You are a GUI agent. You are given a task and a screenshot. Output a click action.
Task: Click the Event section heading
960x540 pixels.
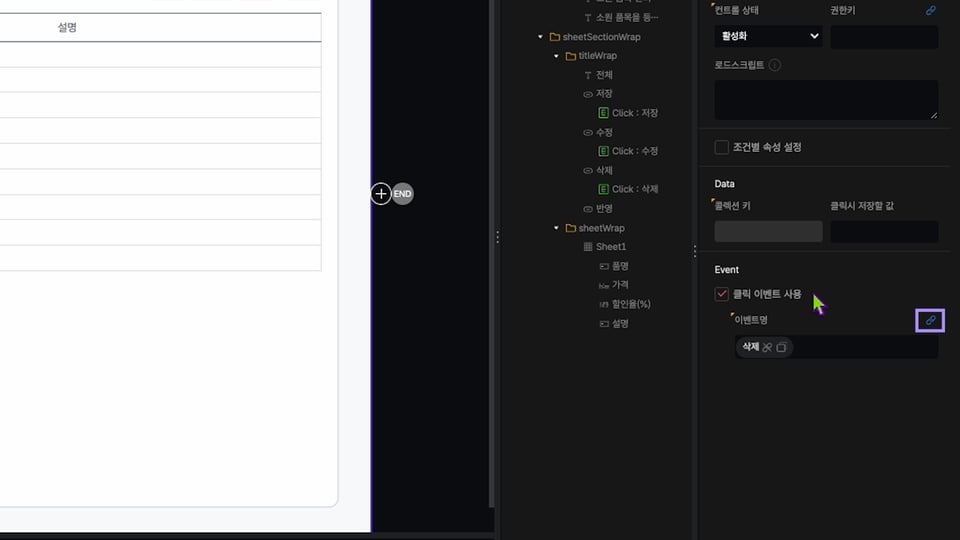727,270
